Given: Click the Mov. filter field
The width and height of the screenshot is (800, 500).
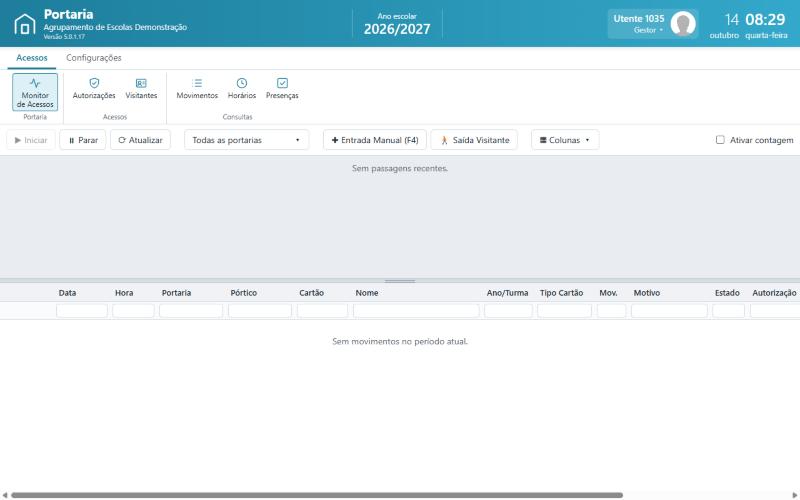Looking at the screenshot, I should pos(612,310).
